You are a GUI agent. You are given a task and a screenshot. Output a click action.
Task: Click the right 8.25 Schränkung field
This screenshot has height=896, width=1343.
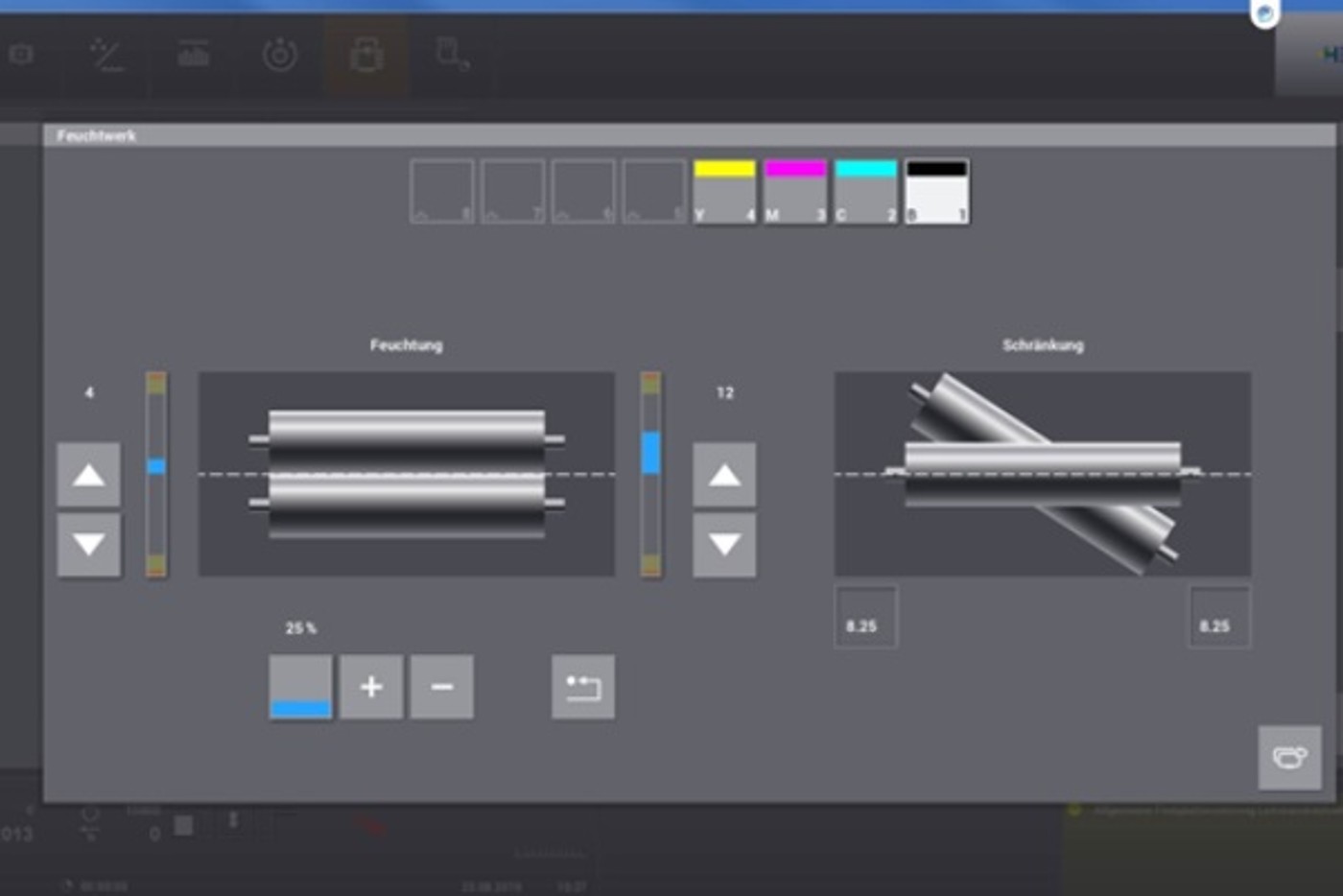1219,619
